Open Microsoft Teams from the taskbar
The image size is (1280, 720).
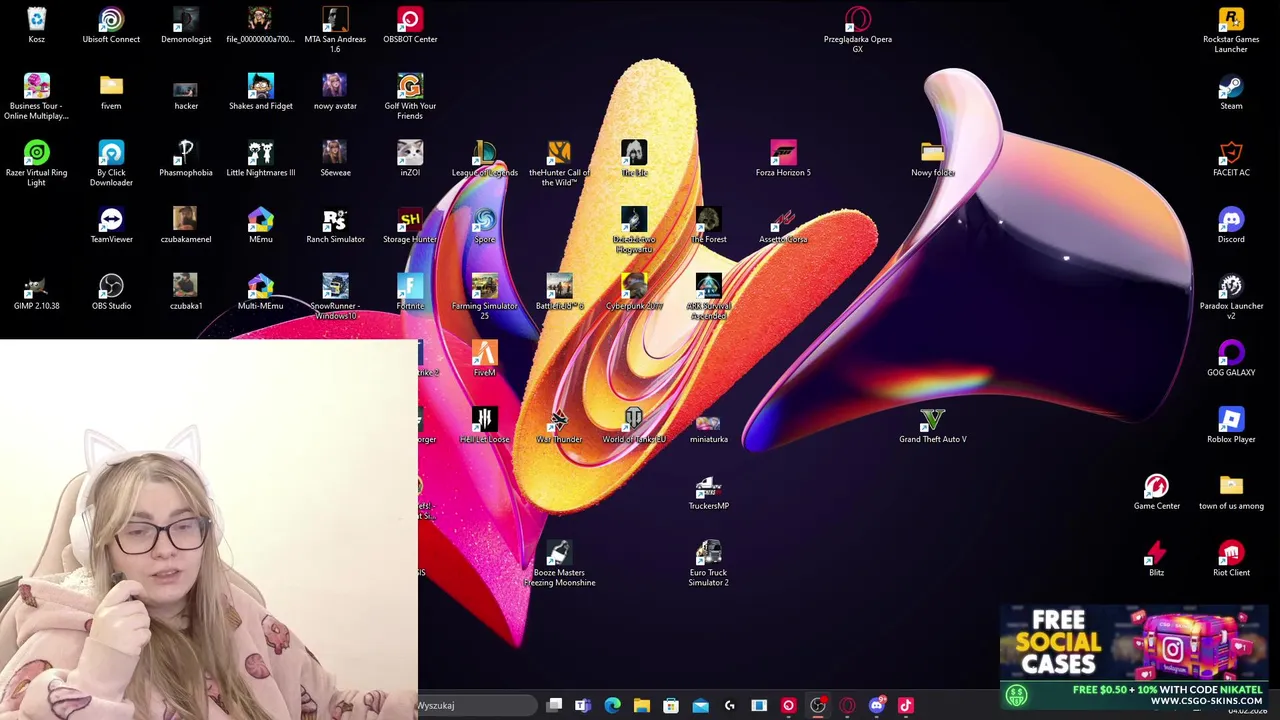(x=583, y=705)
